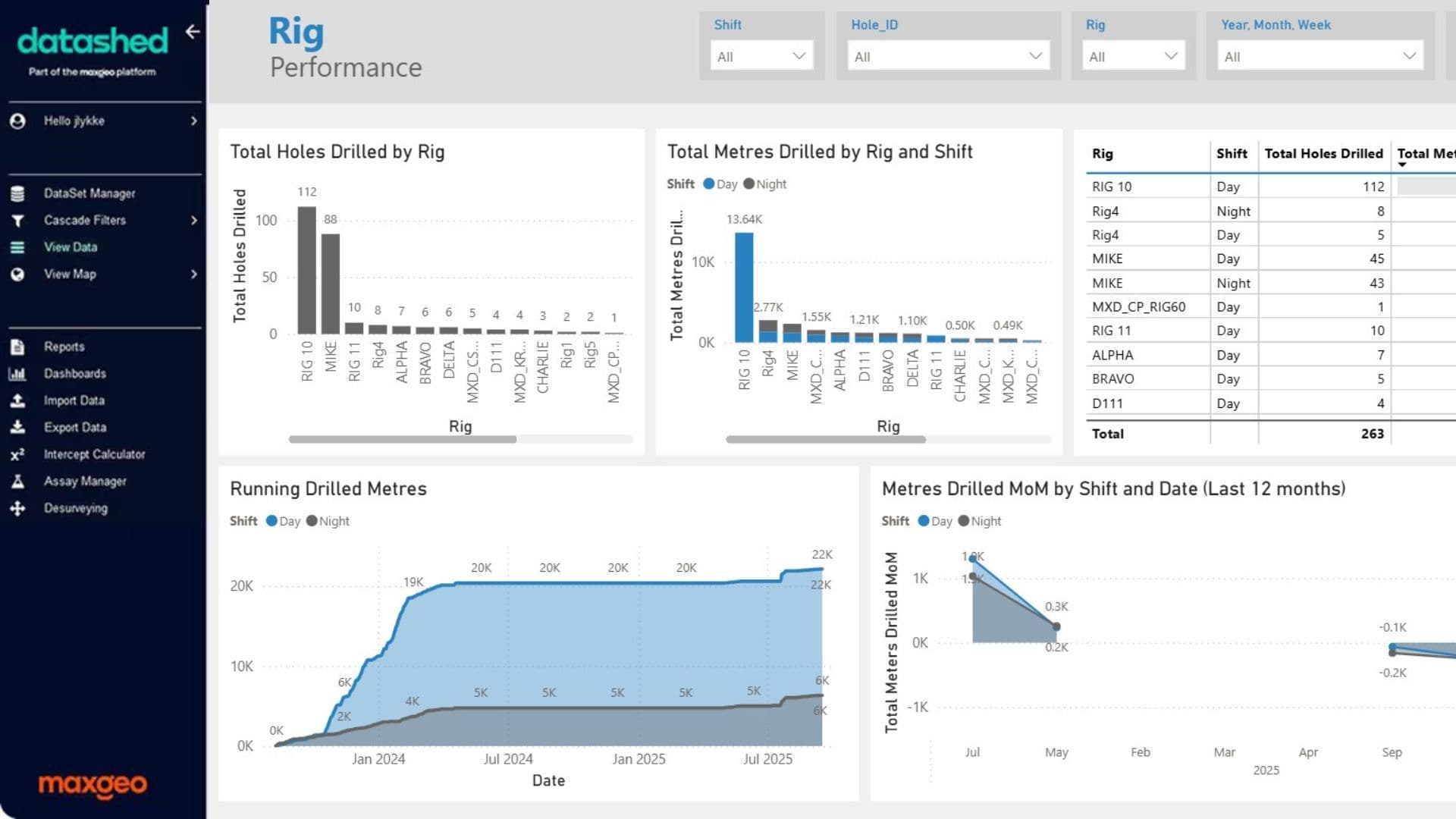Screen dimensions: 1456x819
Task: Click the maxgeo logo
Action: pos(93,784)
